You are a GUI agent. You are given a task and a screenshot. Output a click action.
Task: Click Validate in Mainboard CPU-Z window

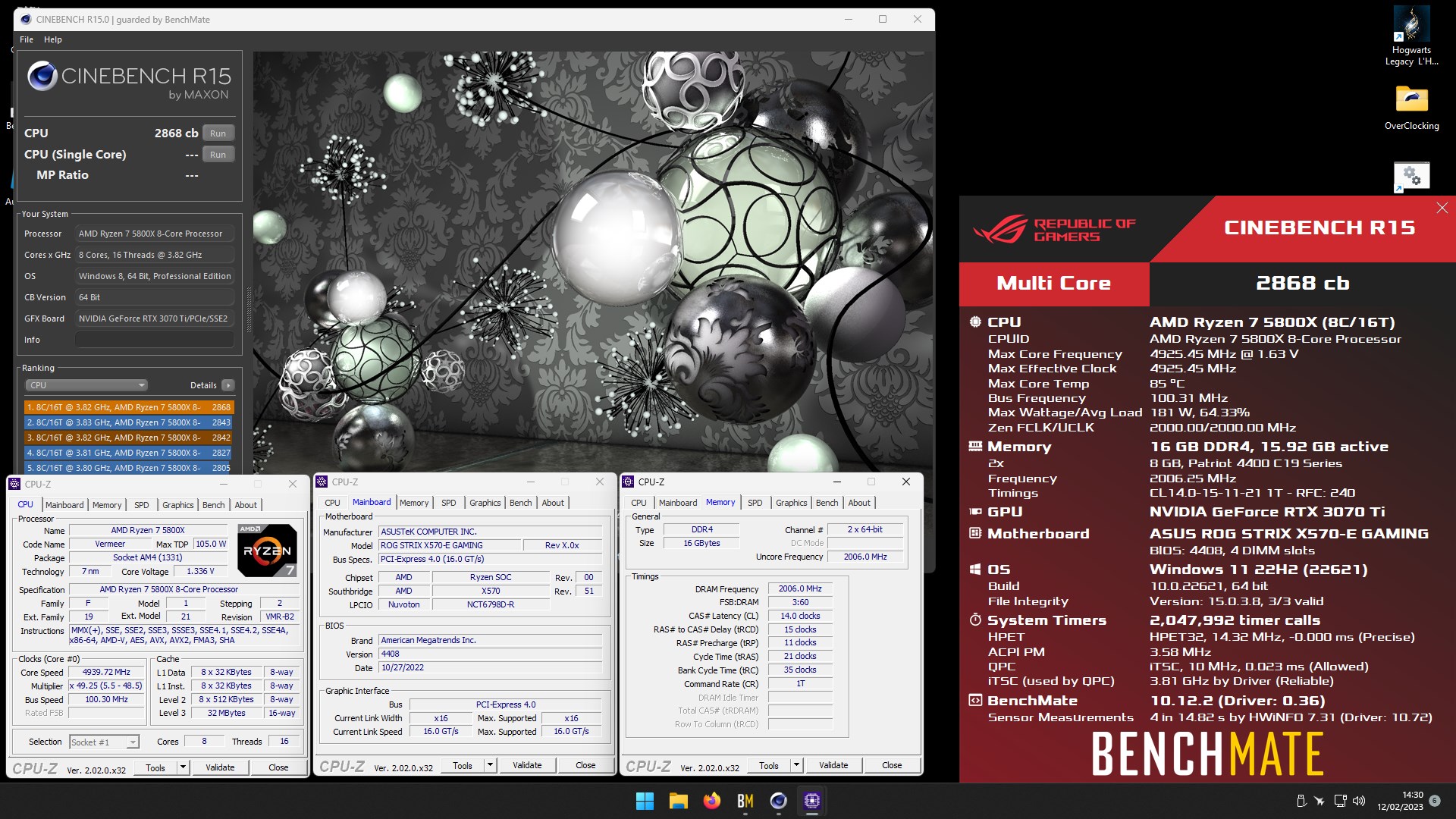(527, 765)
